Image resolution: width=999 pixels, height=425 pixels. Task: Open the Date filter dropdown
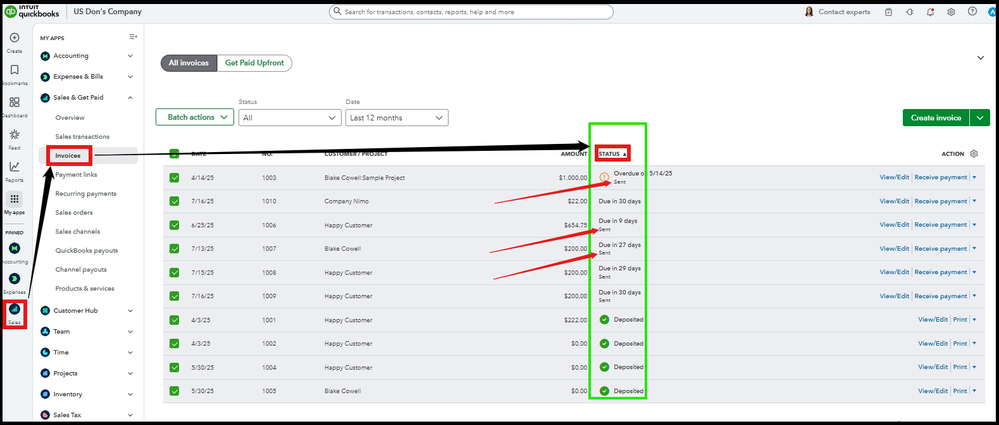coord(396,118)
